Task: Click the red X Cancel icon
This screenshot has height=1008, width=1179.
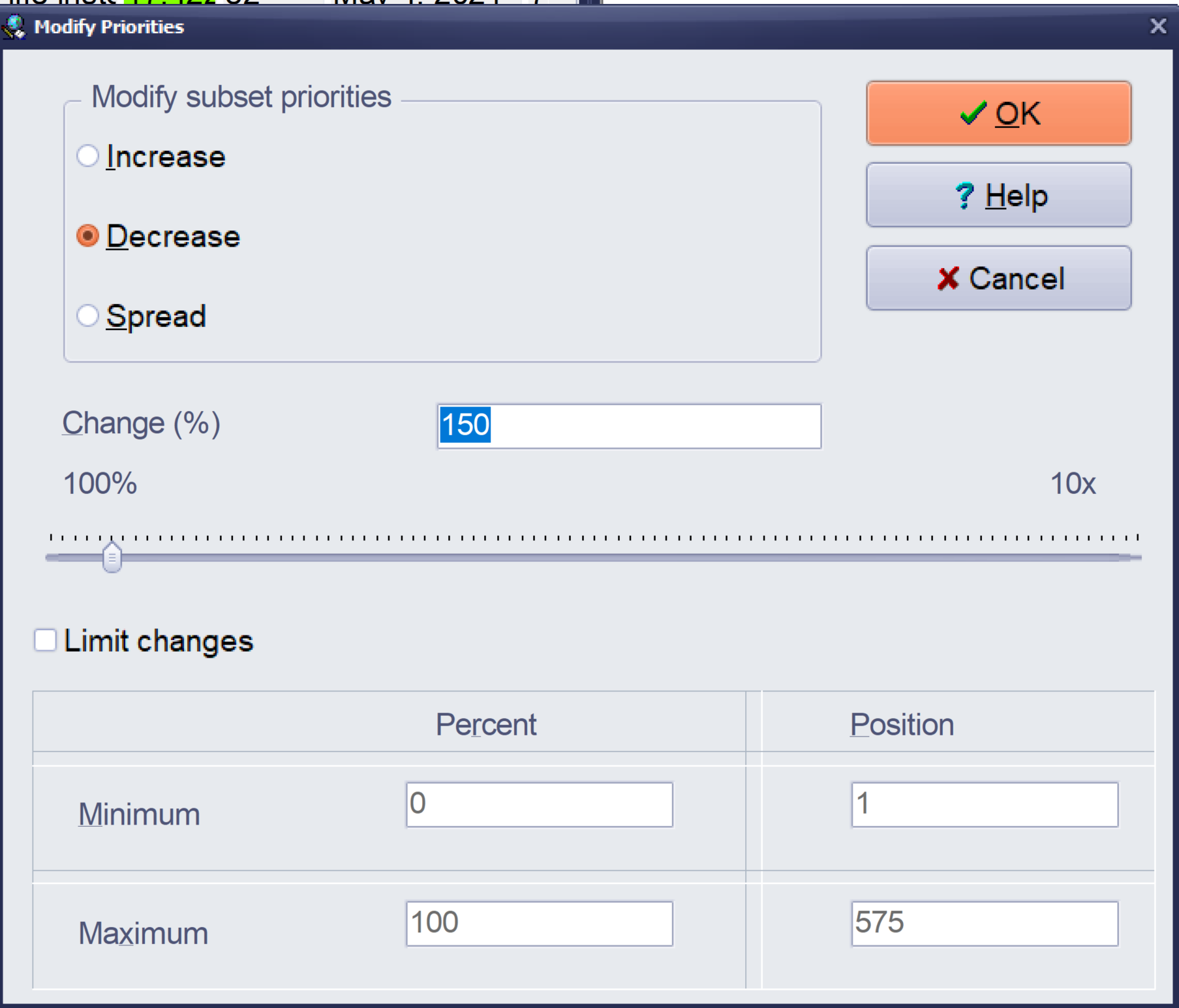Action: 947,279
